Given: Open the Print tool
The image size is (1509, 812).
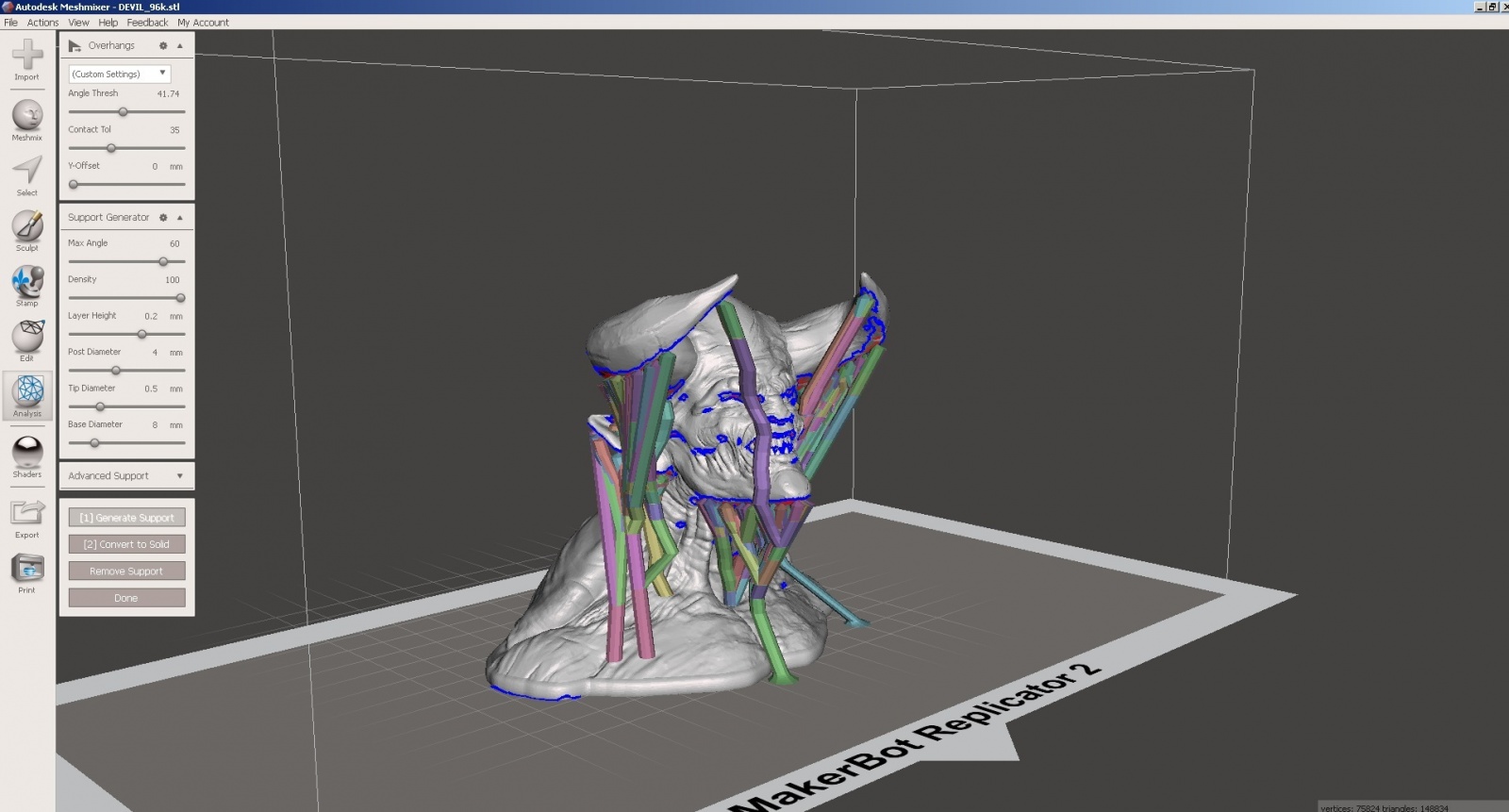Looking at the screenshot, I should click(26, 573).
